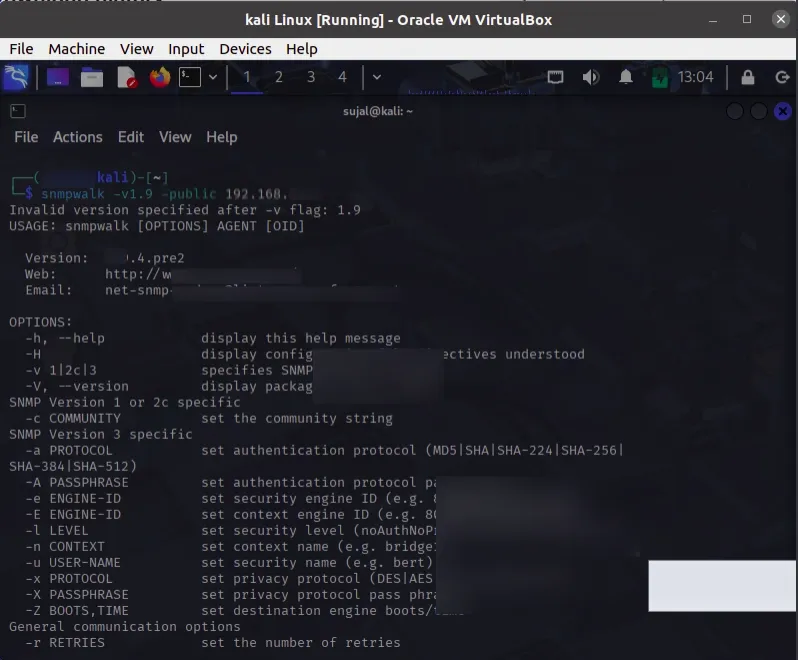Click the '-V, --version' option text
This screenshot has width=798, height=660.
point(77,386)
